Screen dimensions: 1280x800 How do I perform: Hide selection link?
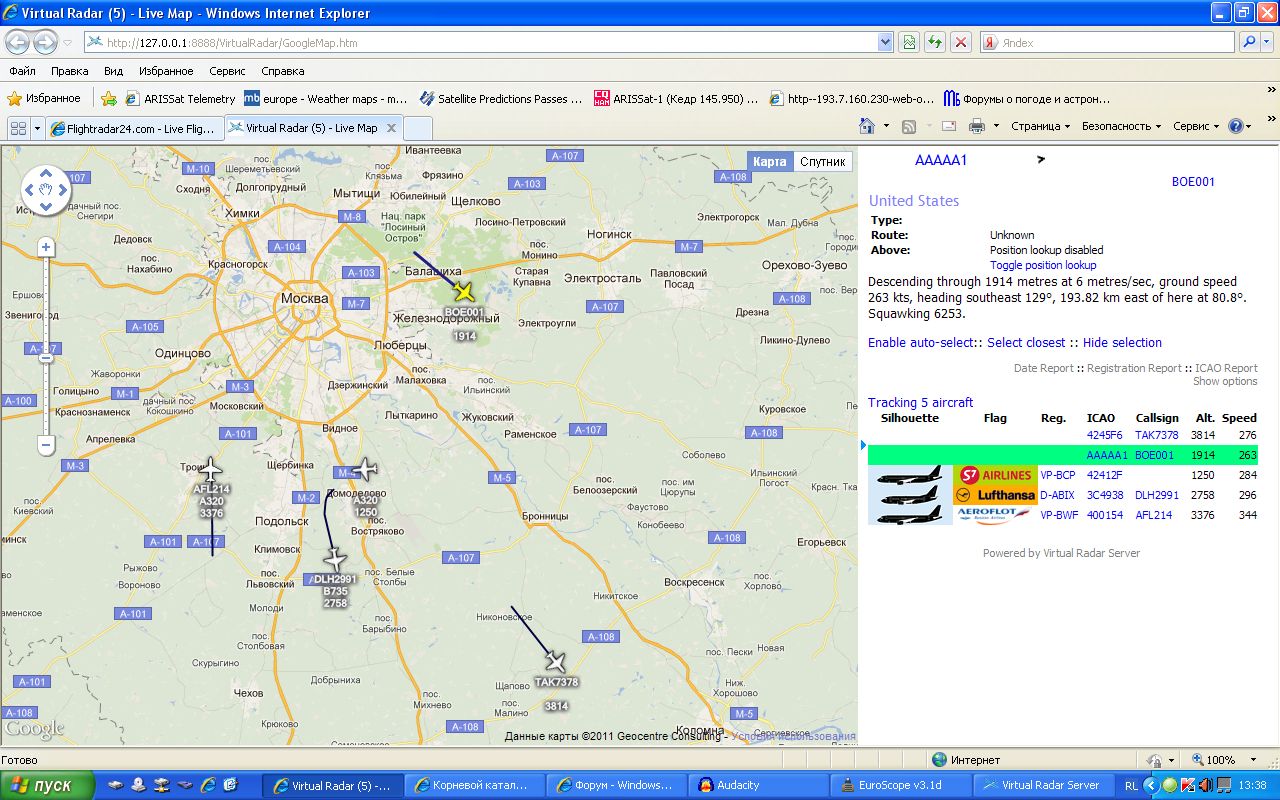click(x=1122, y=343)
